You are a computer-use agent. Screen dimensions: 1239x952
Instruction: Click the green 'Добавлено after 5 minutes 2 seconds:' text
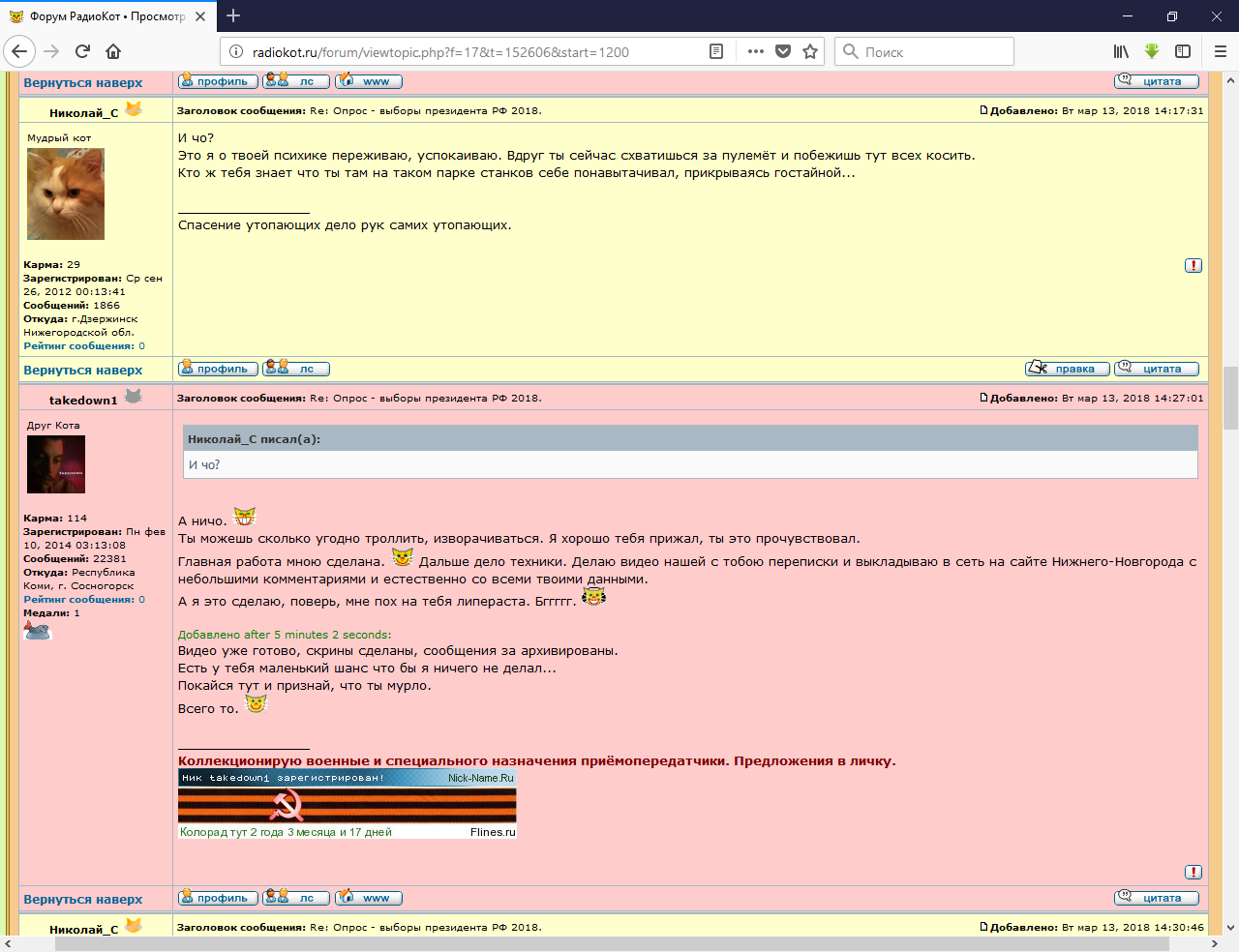pyautogui.click(x=285, y=635)
